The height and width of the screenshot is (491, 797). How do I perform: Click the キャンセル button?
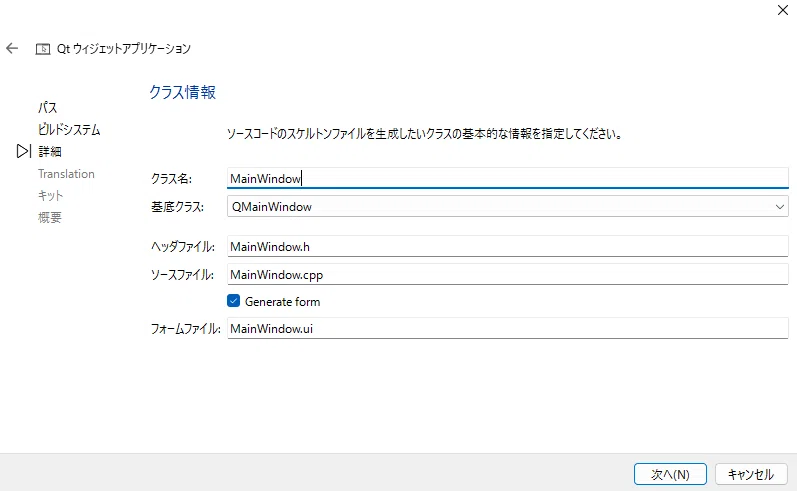click(x=751, y=474)
